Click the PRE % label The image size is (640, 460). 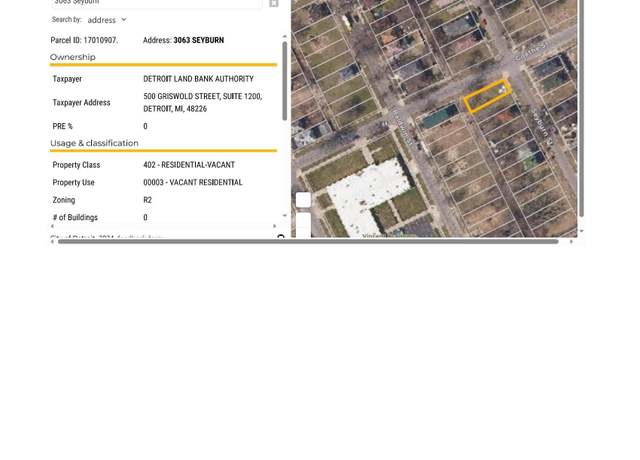click(x=62, y=126)
